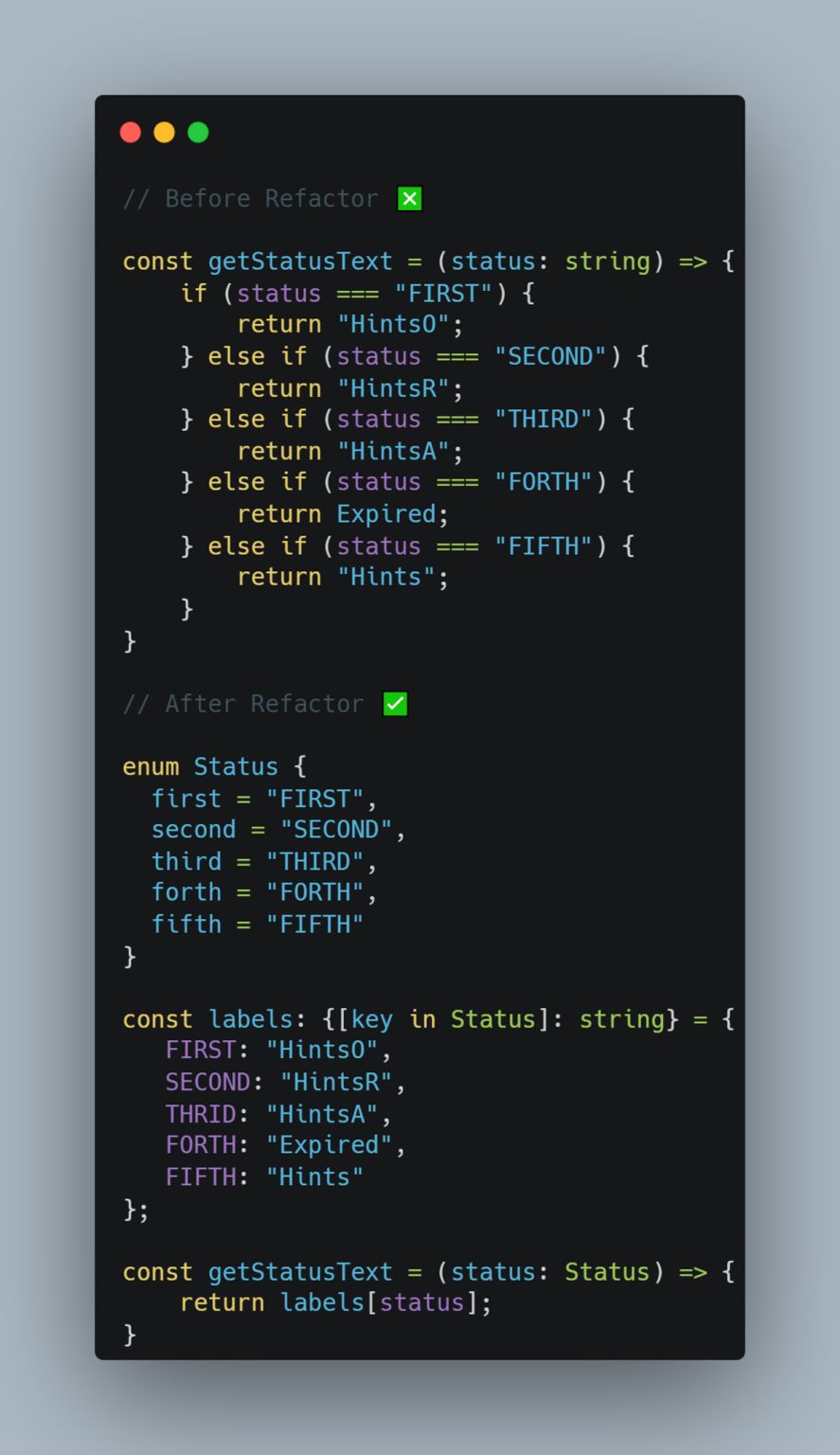Click the Status type annotation in last getStatusText
840x1455 pixels.
pos(608,1271)
